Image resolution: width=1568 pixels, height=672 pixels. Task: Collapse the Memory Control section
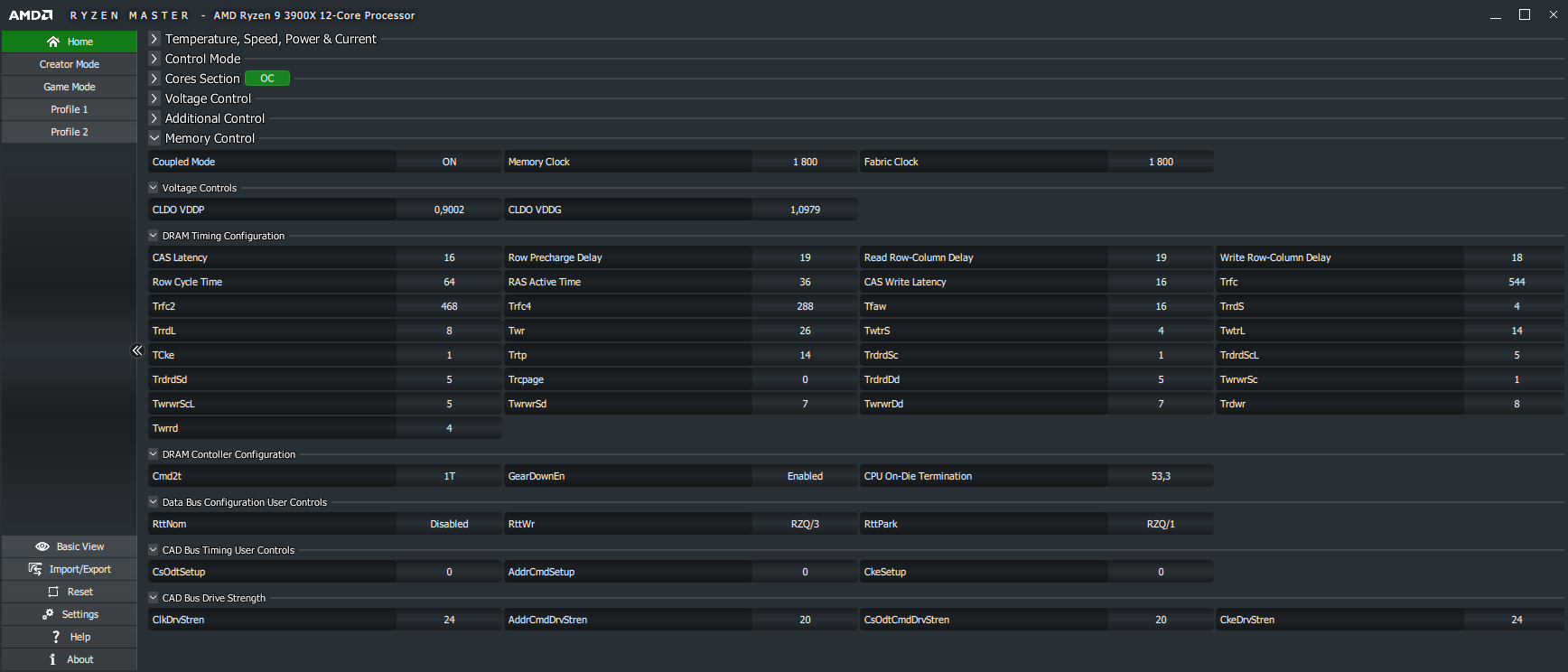coord(154,138)
